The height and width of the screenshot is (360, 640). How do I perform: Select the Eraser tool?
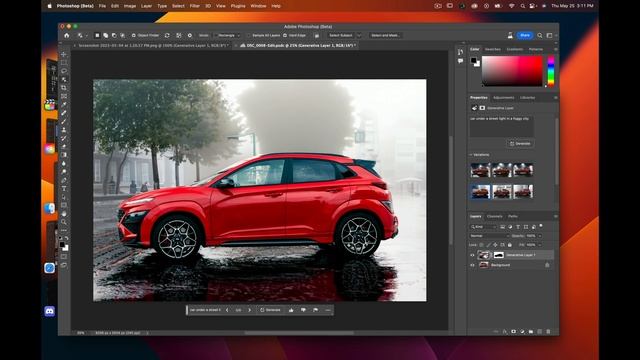64,146
